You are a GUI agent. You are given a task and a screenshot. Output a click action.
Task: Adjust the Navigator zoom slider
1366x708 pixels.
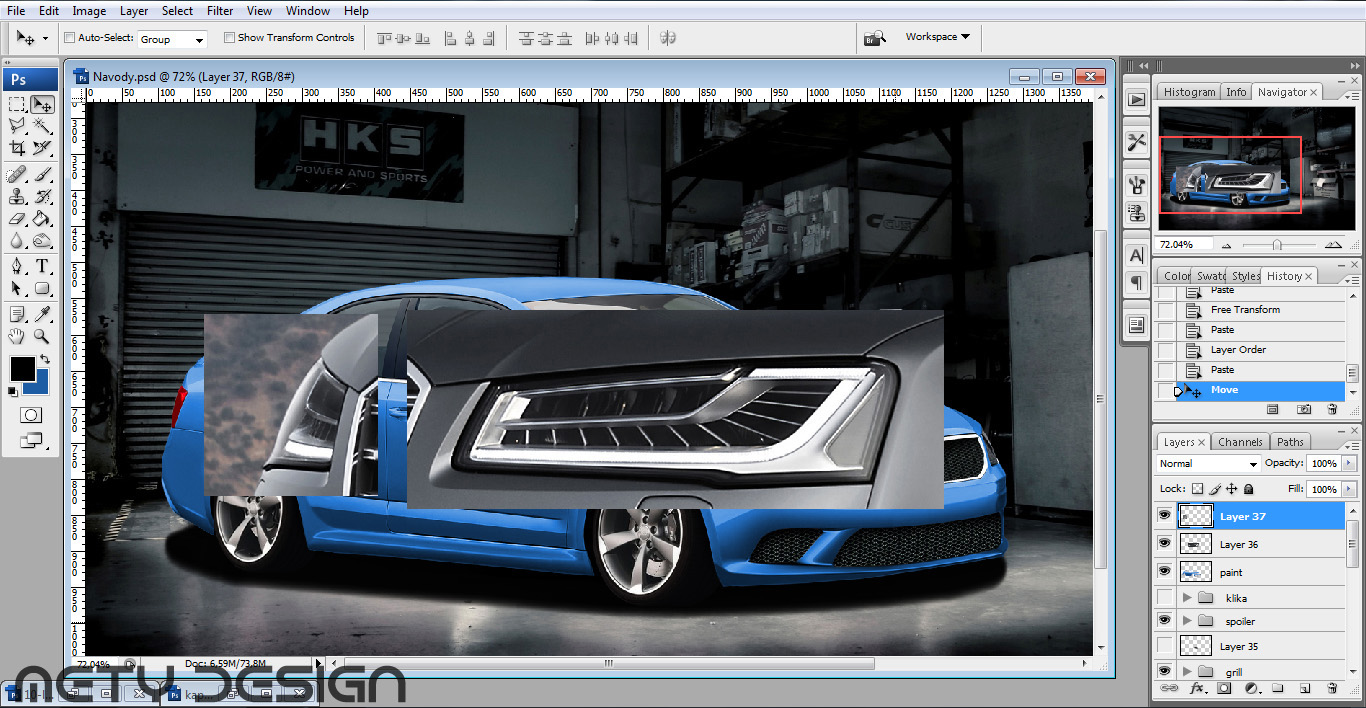coord(1277,244)
